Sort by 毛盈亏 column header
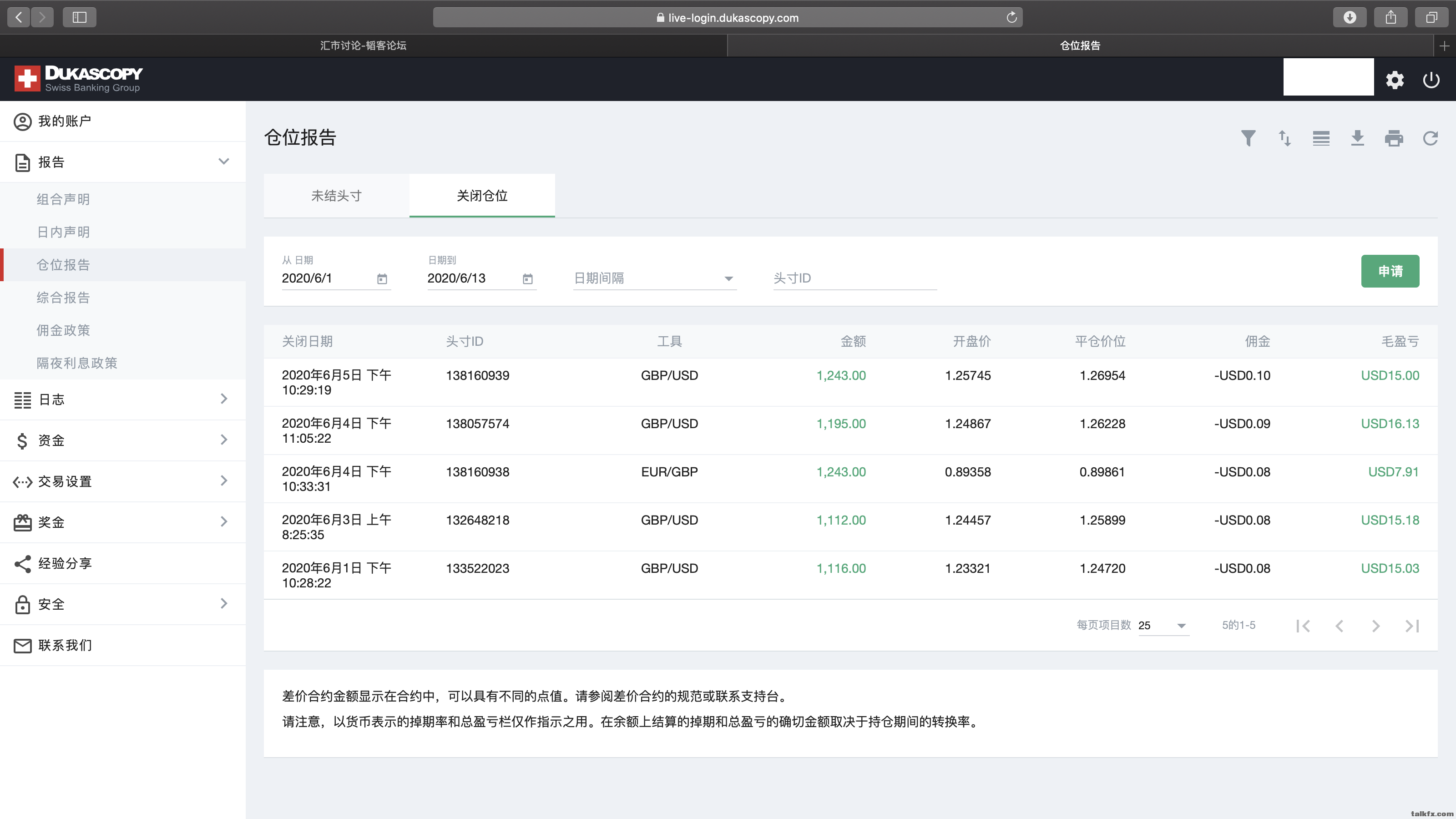1456x819 pixels. pos(1400,341)
